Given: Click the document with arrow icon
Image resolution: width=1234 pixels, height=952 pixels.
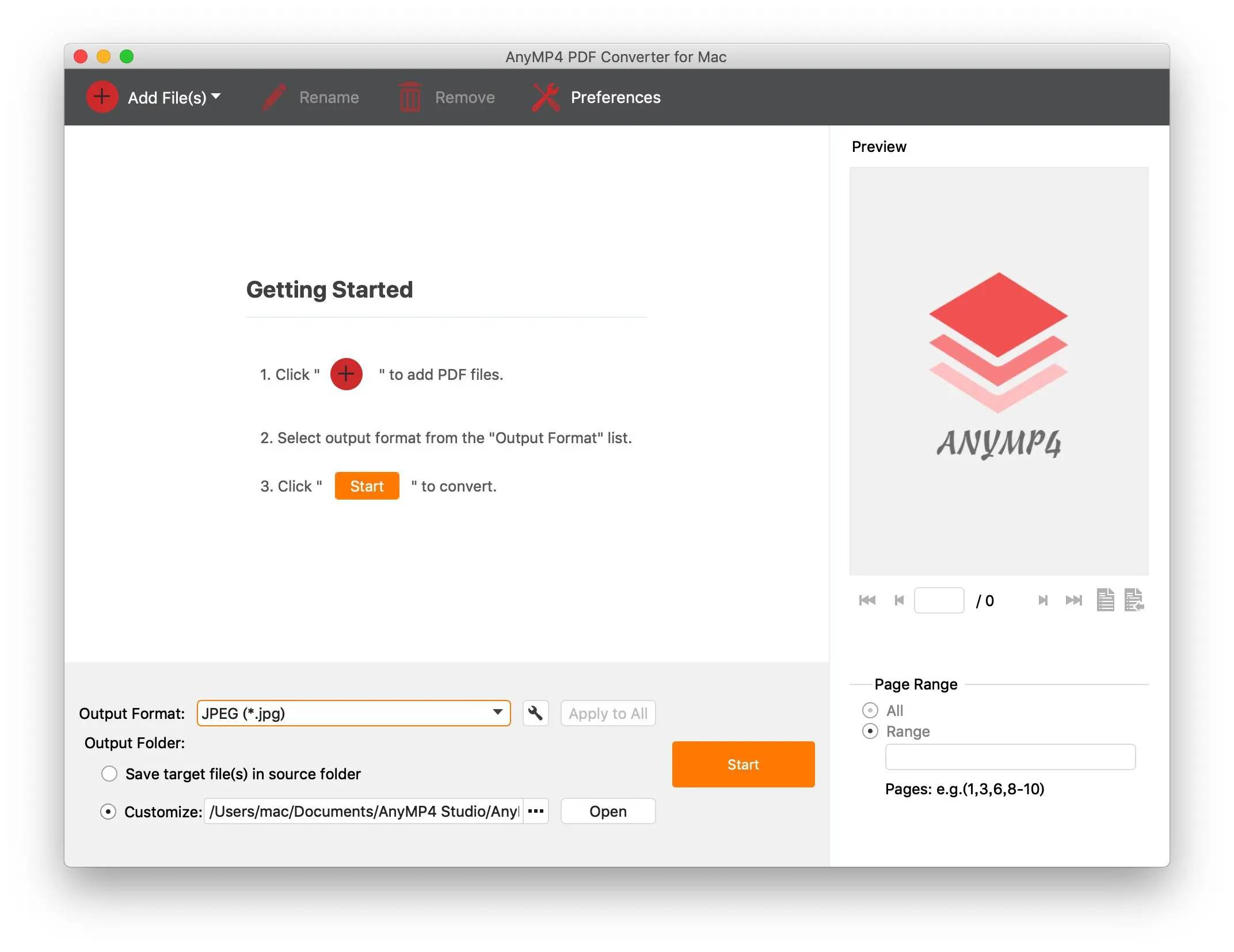Looking at the screenshot, I should tap(1134, 600).
